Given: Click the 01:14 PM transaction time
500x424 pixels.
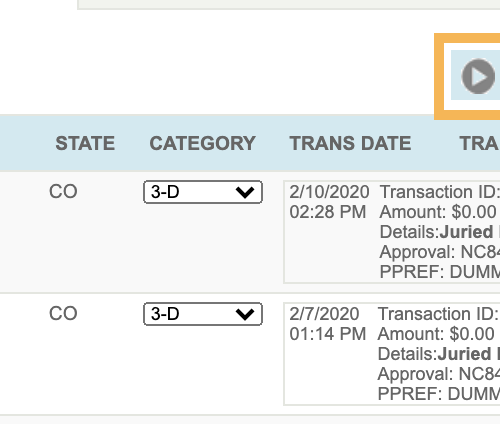Looking at the screenshot, I should pos(328,334).
